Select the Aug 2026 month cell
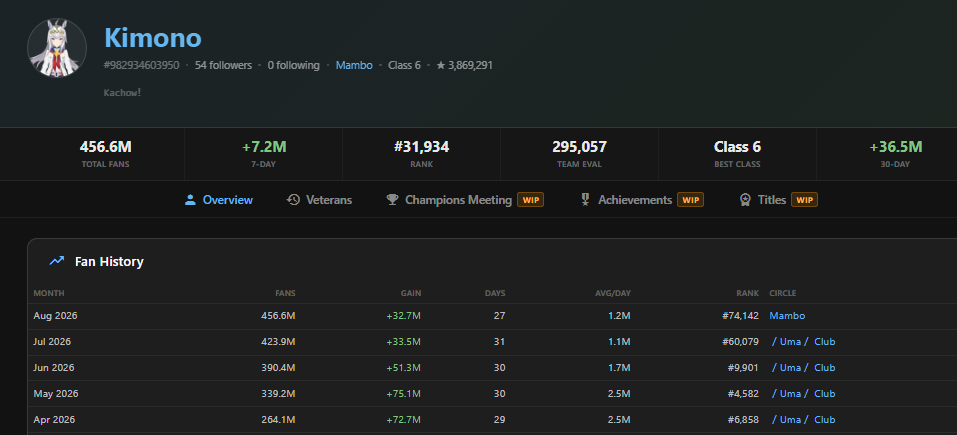The width and height of the screenshot is (957, 435). [56, 315]
